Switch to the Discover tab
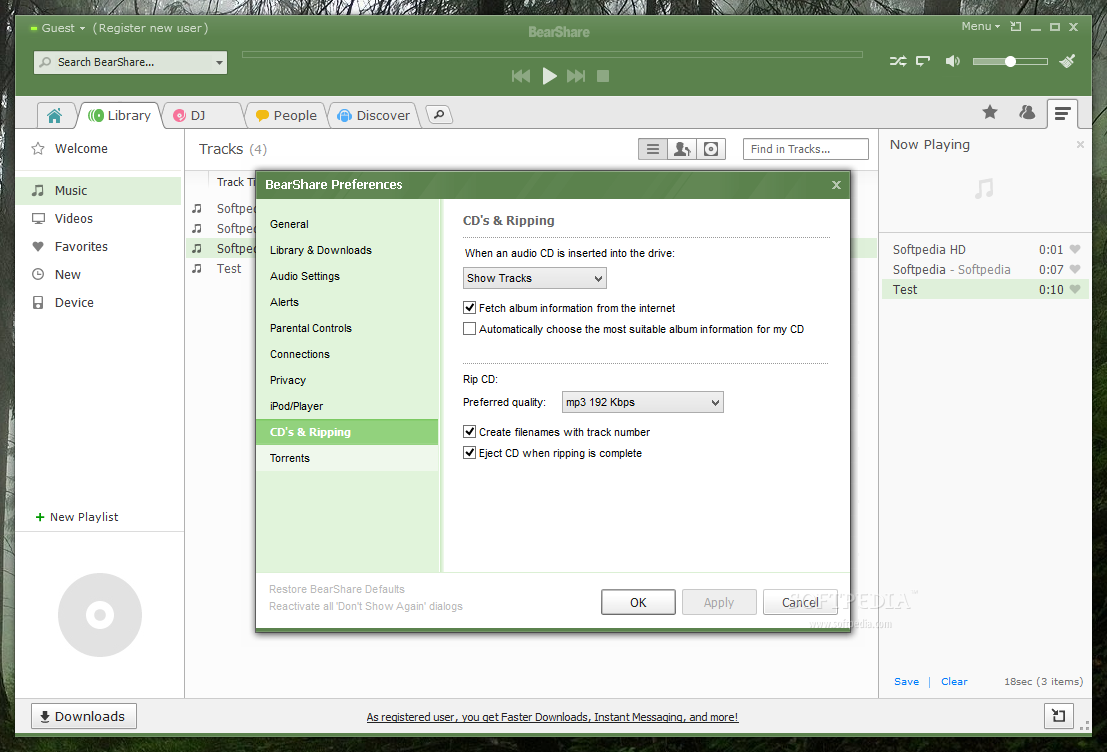 pyautogui.click(x=374, y=115)
